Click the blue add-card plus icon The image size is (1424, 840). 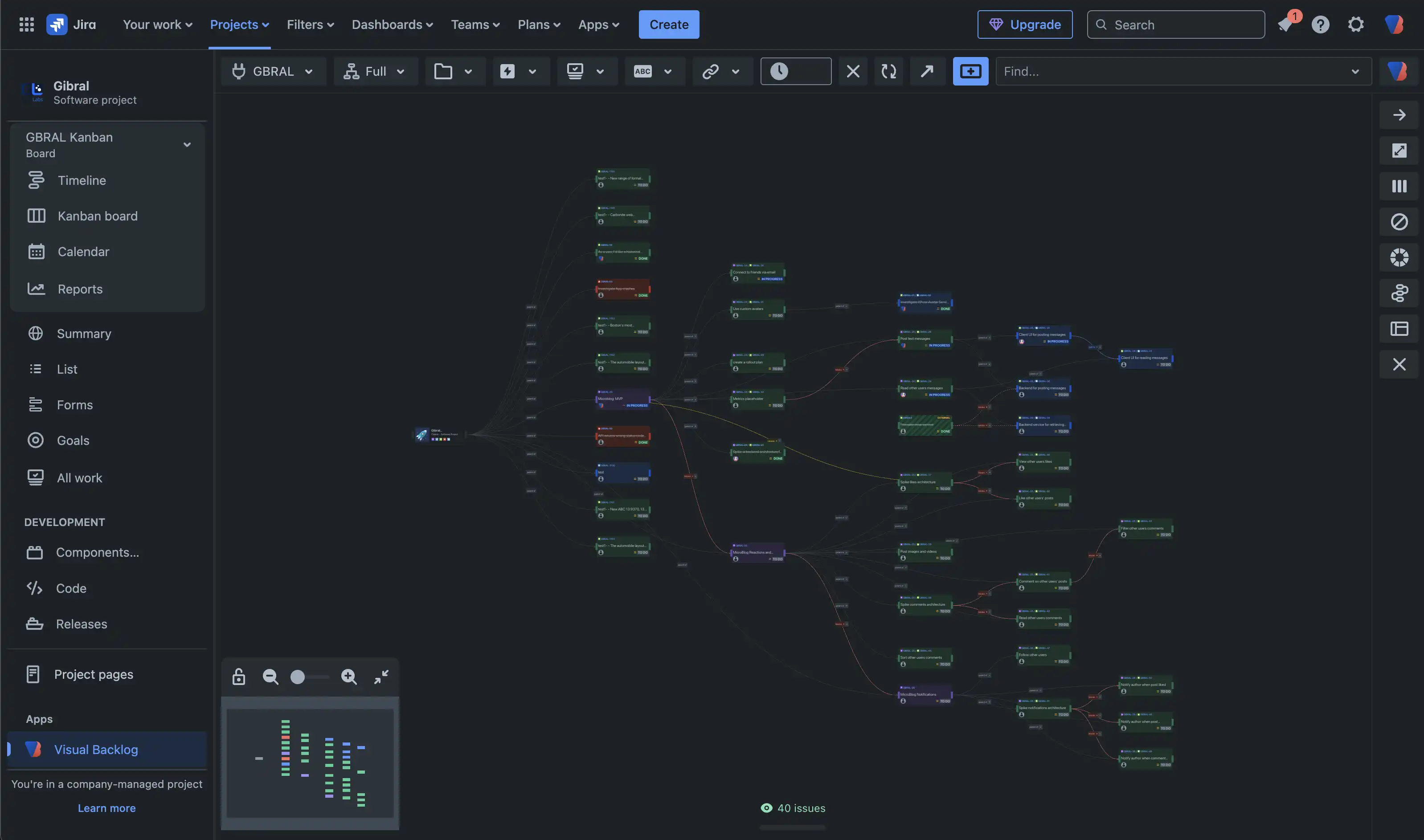pos(970,71)
